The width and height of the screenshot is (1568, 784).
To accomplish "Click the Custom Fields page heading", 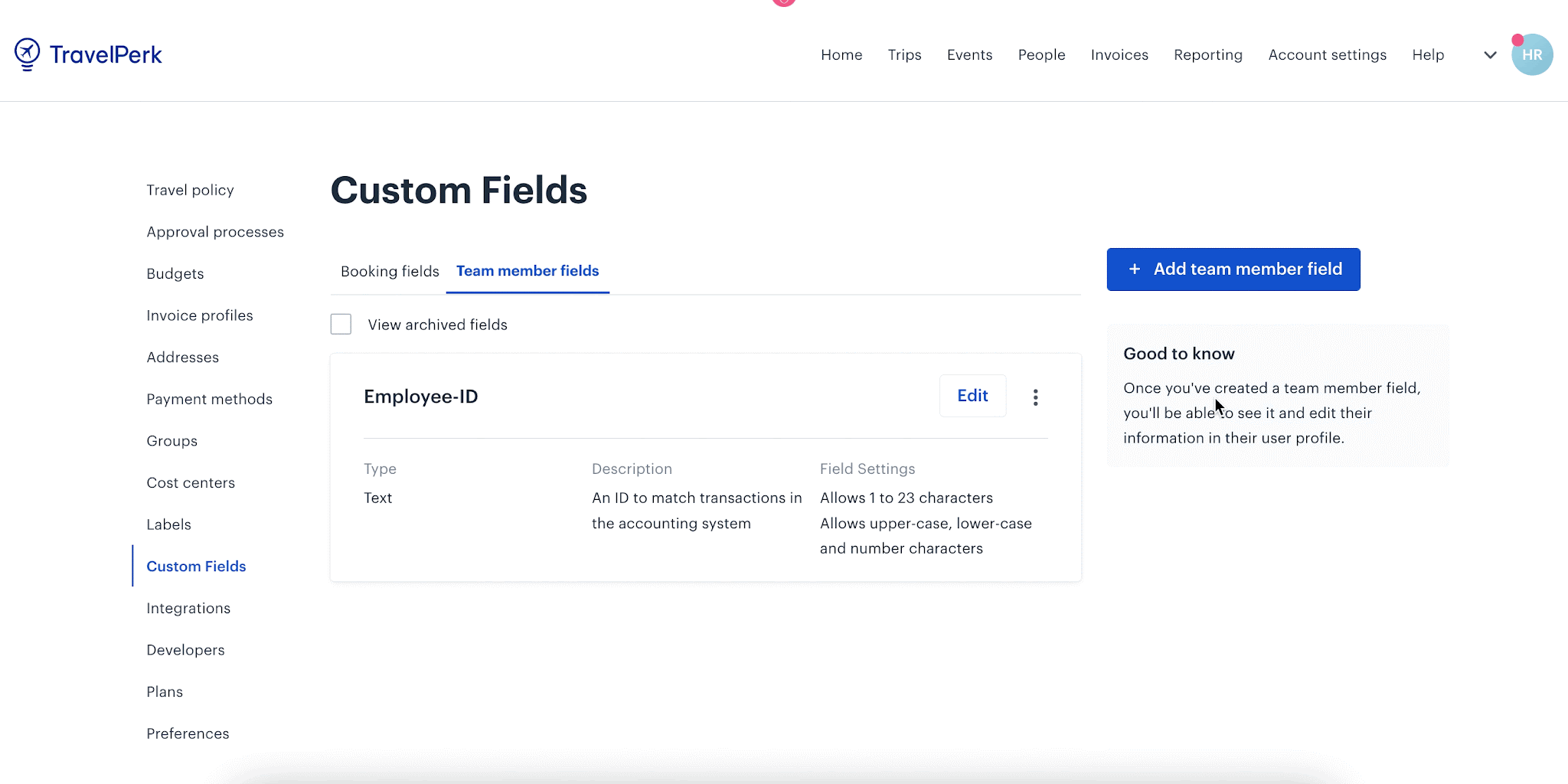I will pyautogui.click(x=459, y=191).
